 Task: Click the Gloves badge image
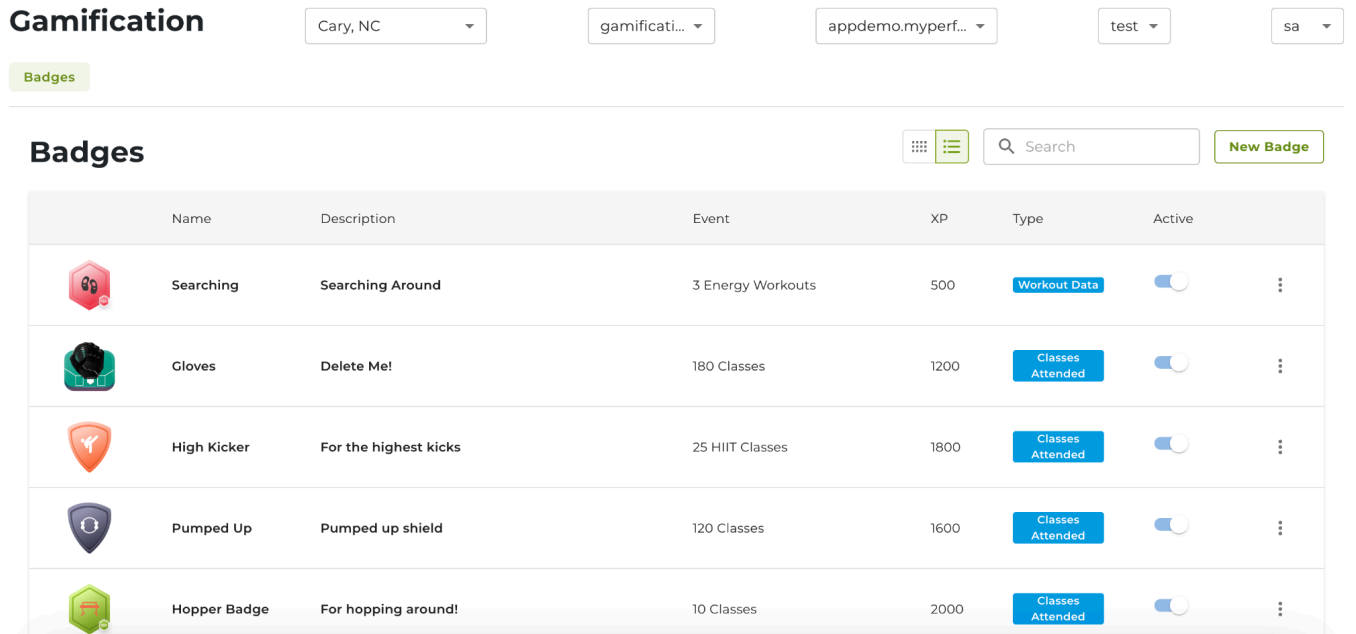click(x=89, y=367)
